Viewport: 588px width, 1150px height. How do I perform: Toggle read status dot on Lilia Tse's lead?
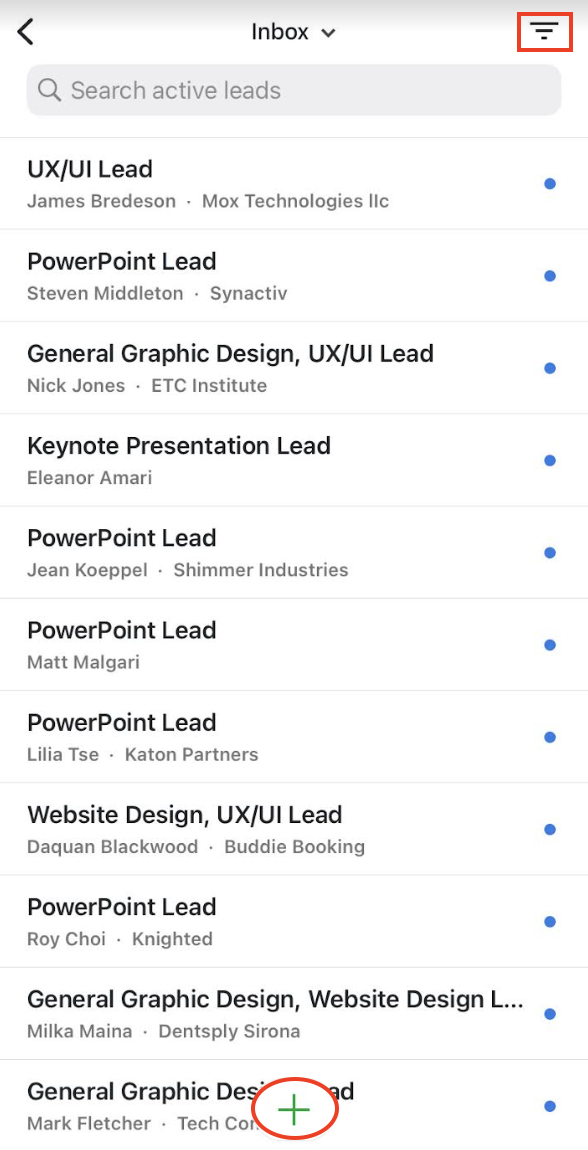point(550,737)
